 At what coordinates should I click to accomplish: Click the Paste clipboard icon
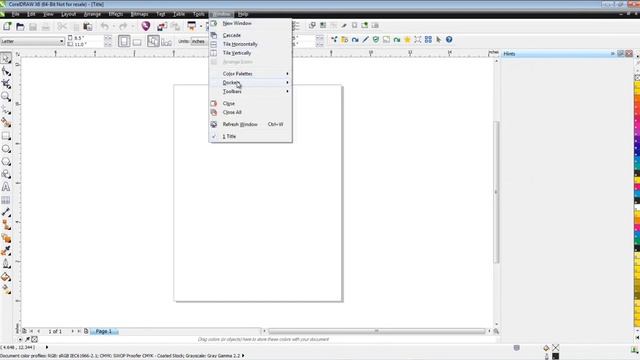[x=87, y=27]
